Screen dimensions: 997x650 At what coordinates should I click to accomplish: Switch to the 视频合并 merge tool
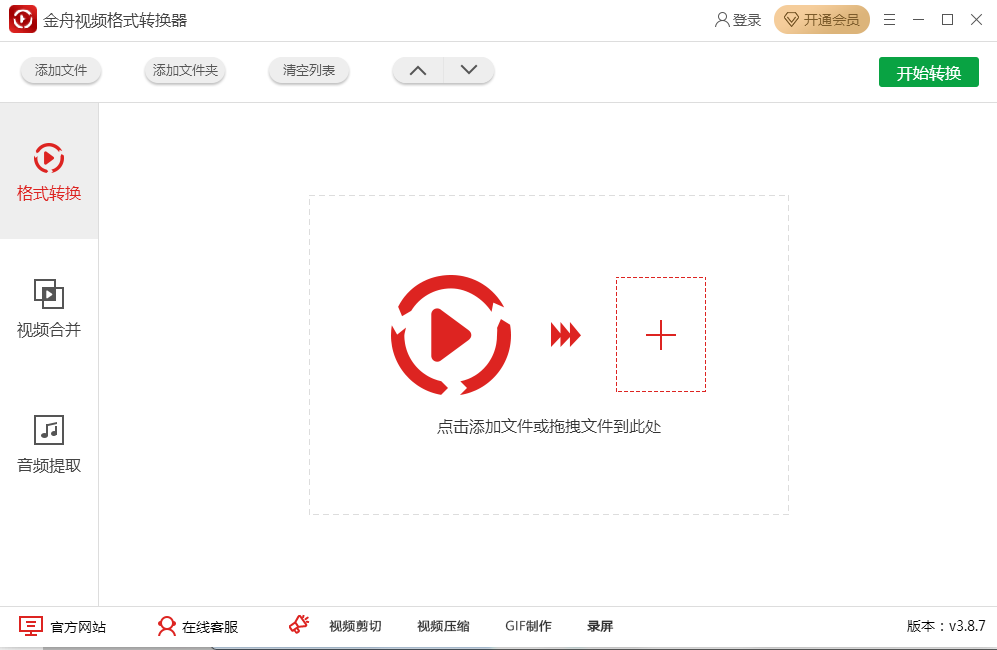[x=49, y=310]
